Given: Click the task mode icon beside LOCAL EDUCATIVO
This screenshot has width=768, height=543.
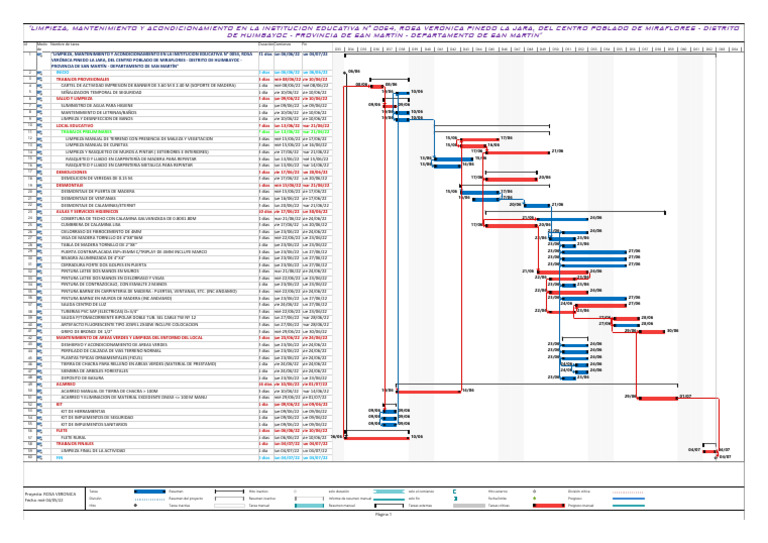Looking at the screenshot, I should pyautogui.click(x=40, y=126).
